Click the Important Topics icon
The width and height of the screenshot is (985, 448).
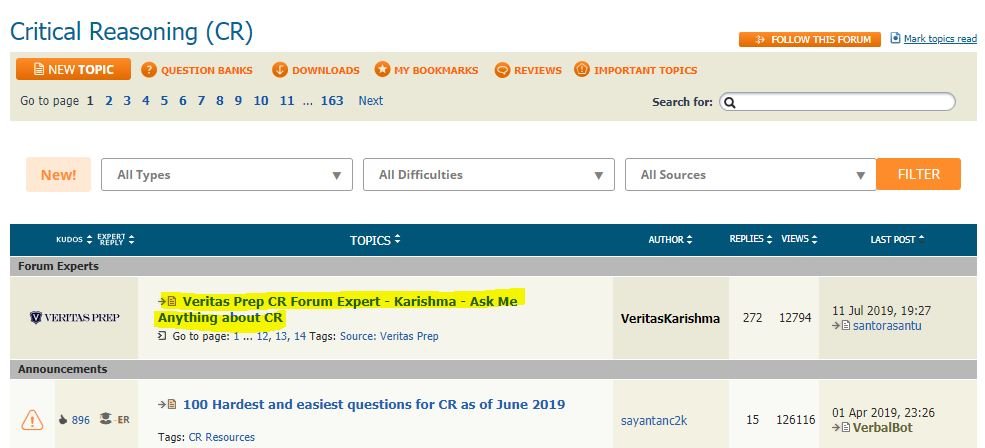(582, 70)
